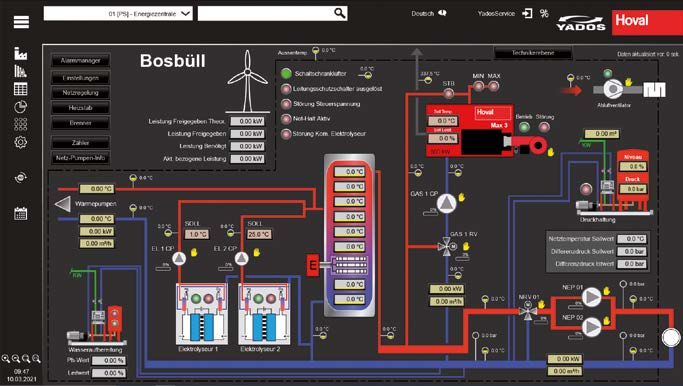Click the factory chart icon in the sidebar
This screenshot has width=683, height=386.
click(x=20, y=54)
